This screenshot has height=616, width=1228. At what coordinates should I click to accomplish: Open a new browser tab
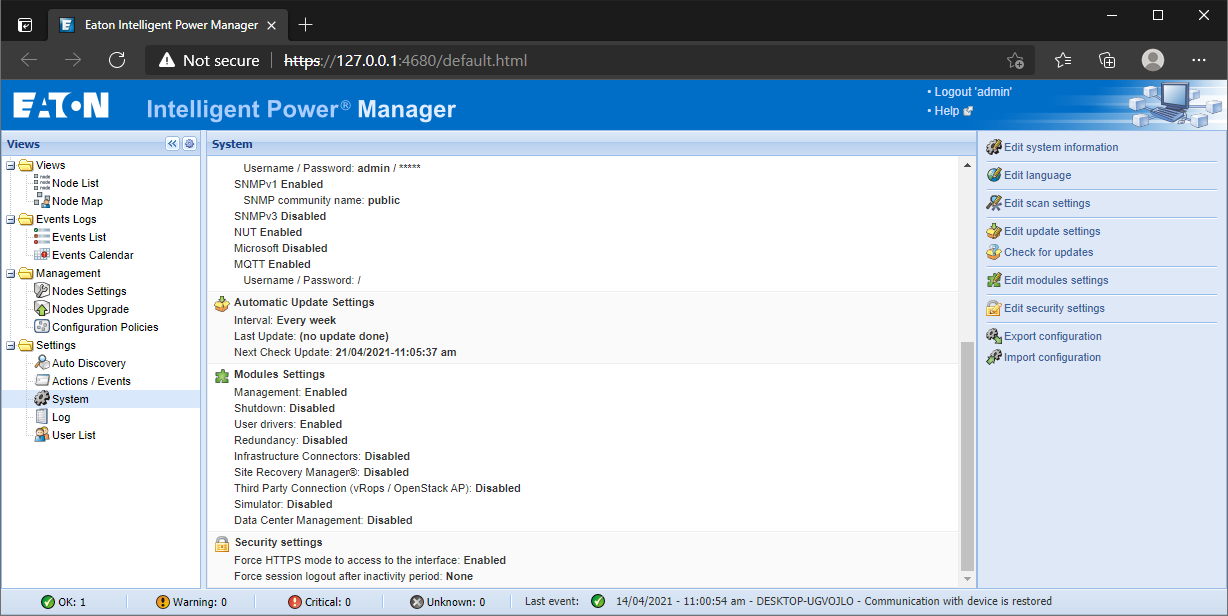[x=306, y=24]
